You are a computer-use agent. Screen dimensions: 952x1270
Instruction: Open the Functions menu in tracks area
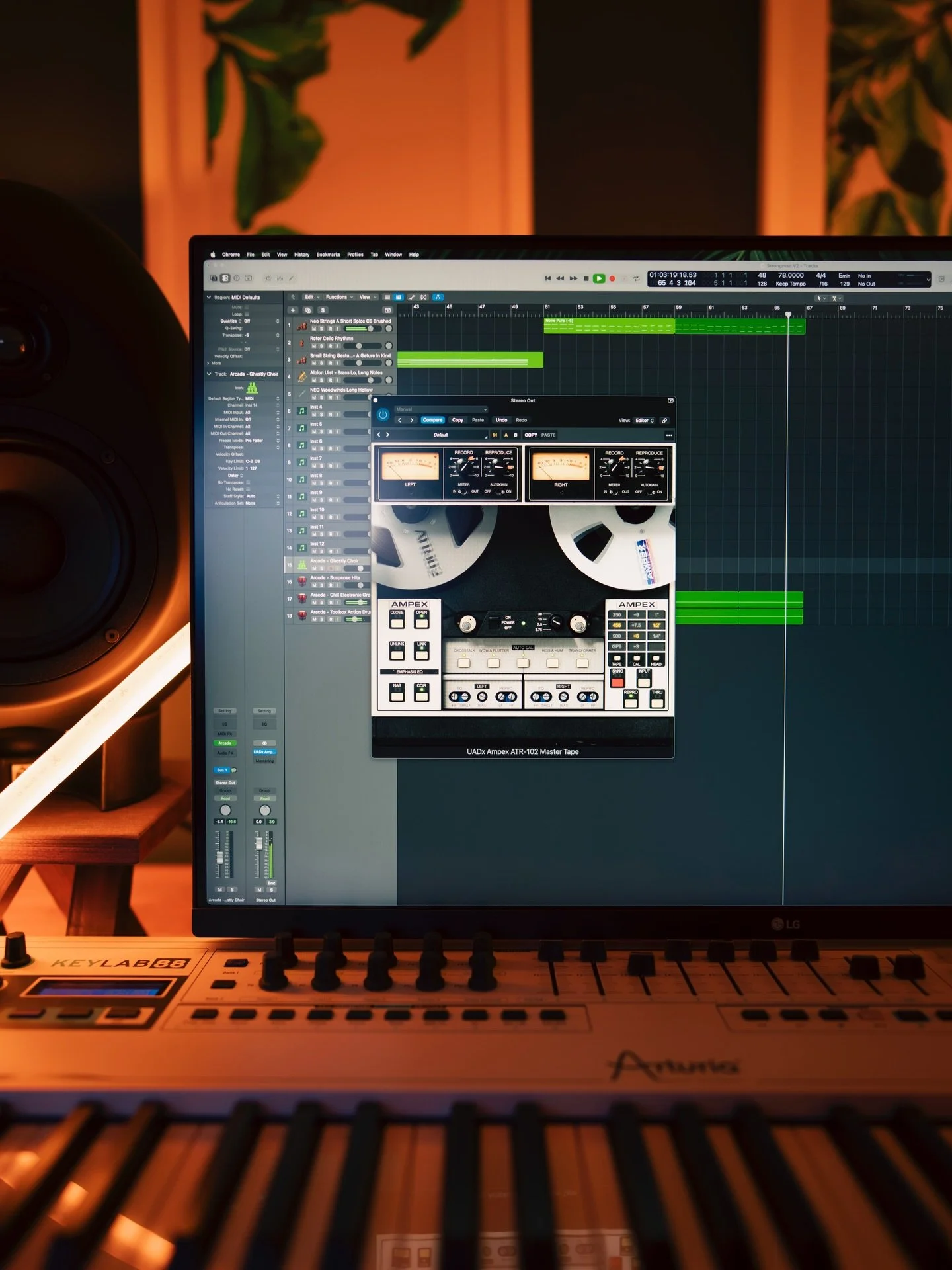coord(338,297)
